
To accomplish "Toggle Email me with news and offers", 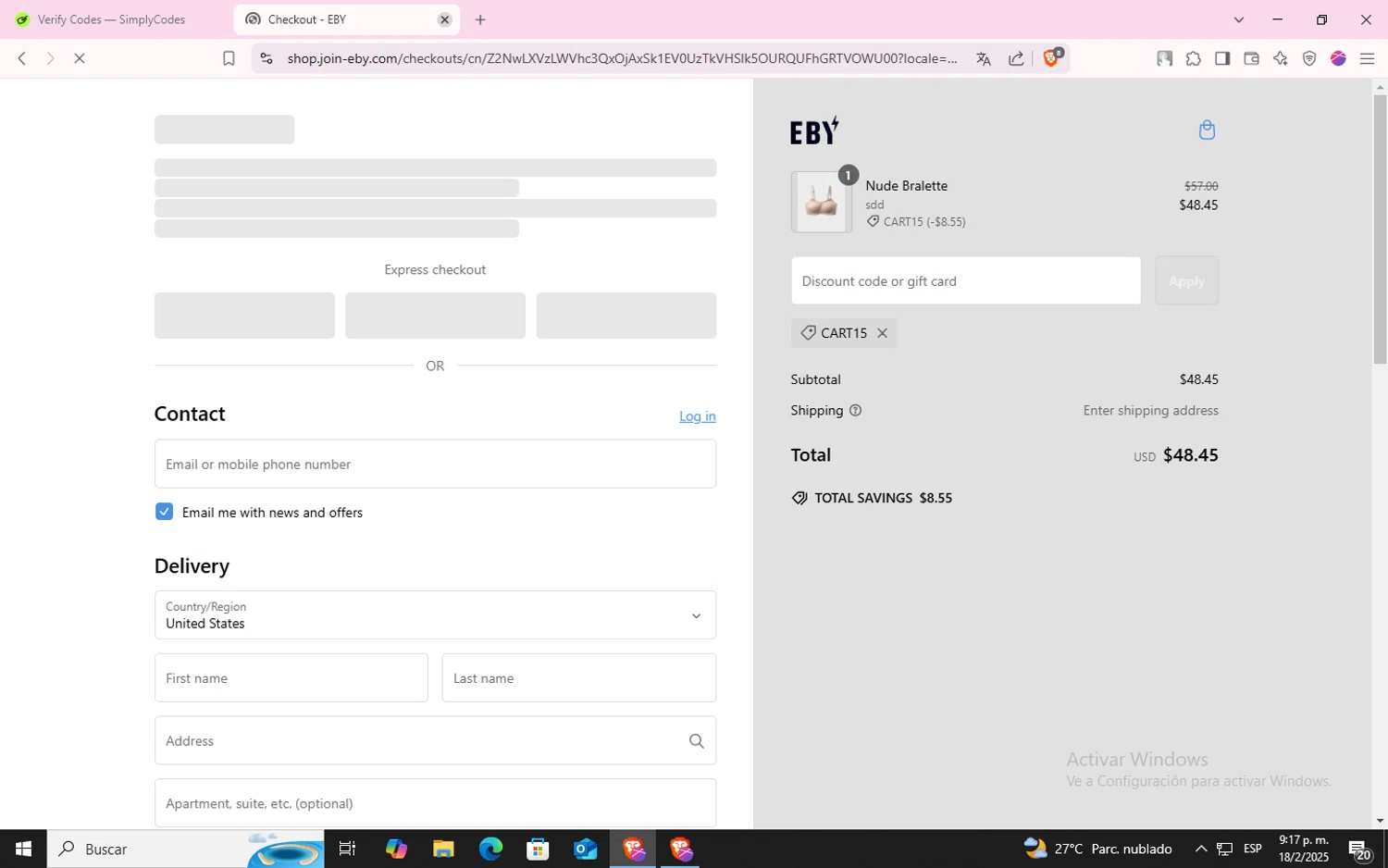I will point(164,512).
